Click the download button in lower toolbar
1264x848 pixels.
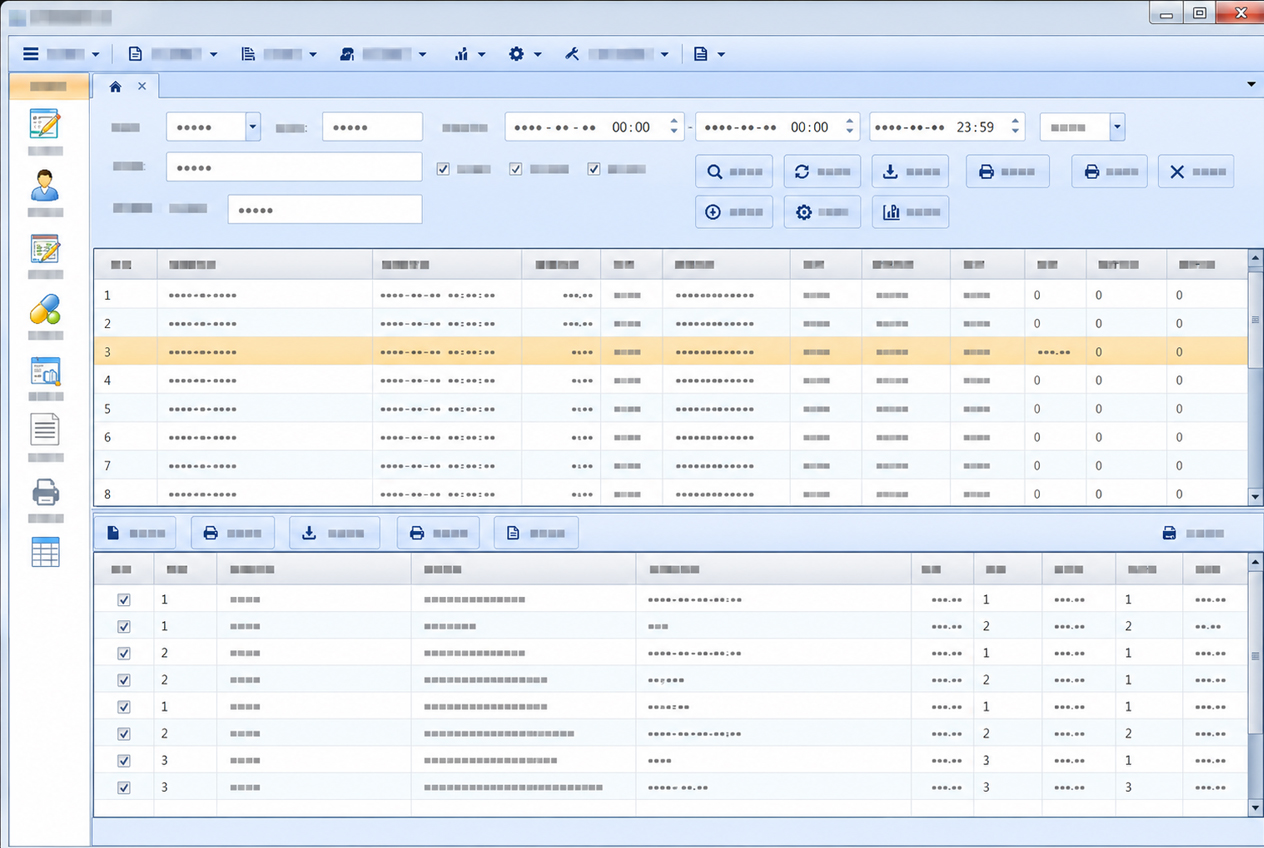coord(334,533)
